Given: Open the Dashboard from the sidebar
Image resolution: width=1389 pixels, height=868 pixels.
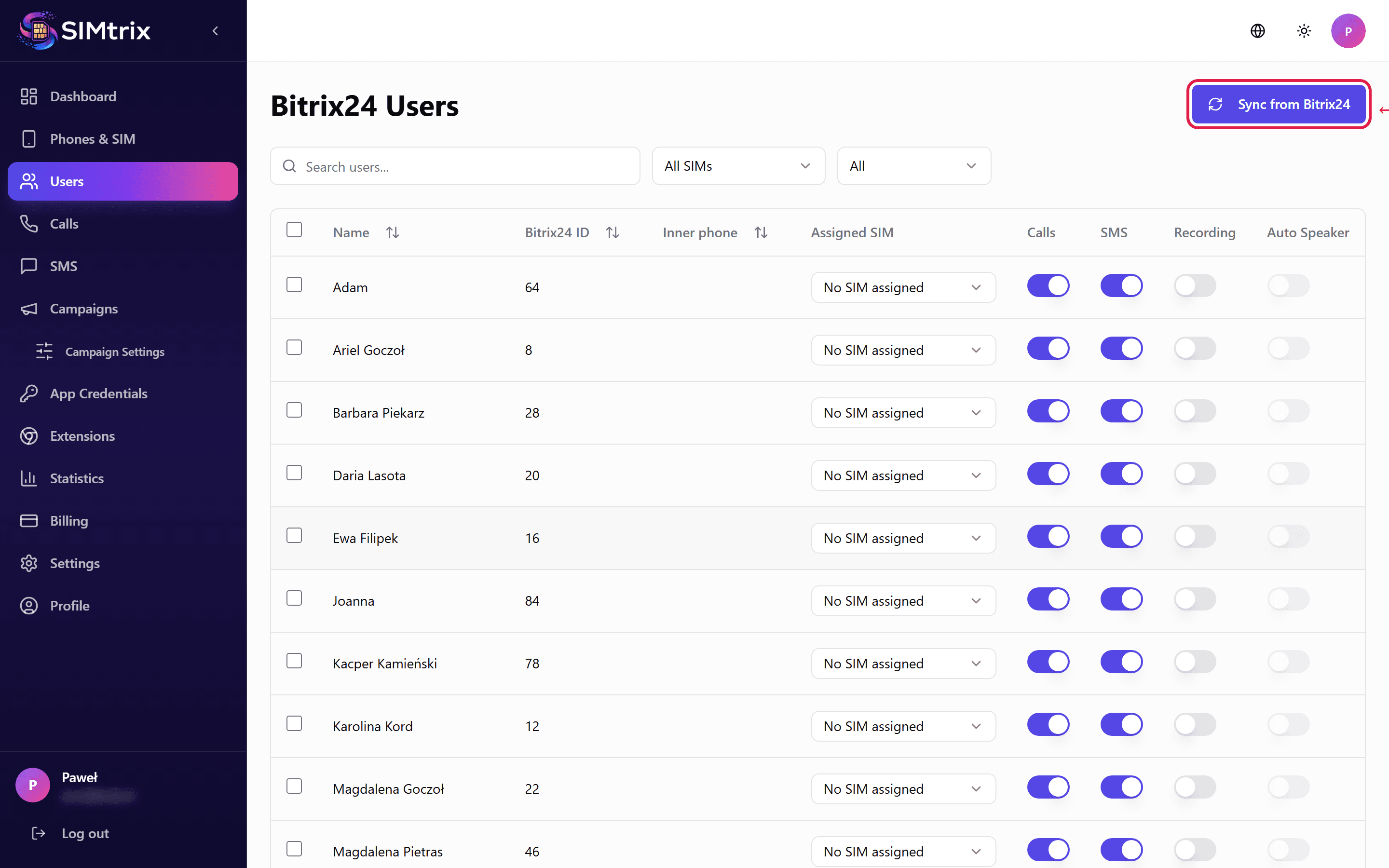Looking at the screenshot, I should 82,96.
